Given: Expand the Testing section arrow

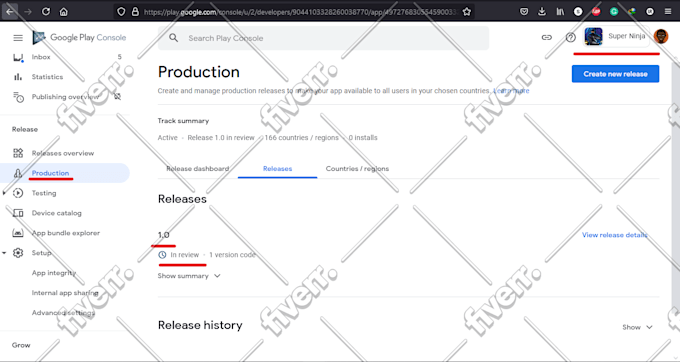Looking at the screenshot, I should coord(4,193).
